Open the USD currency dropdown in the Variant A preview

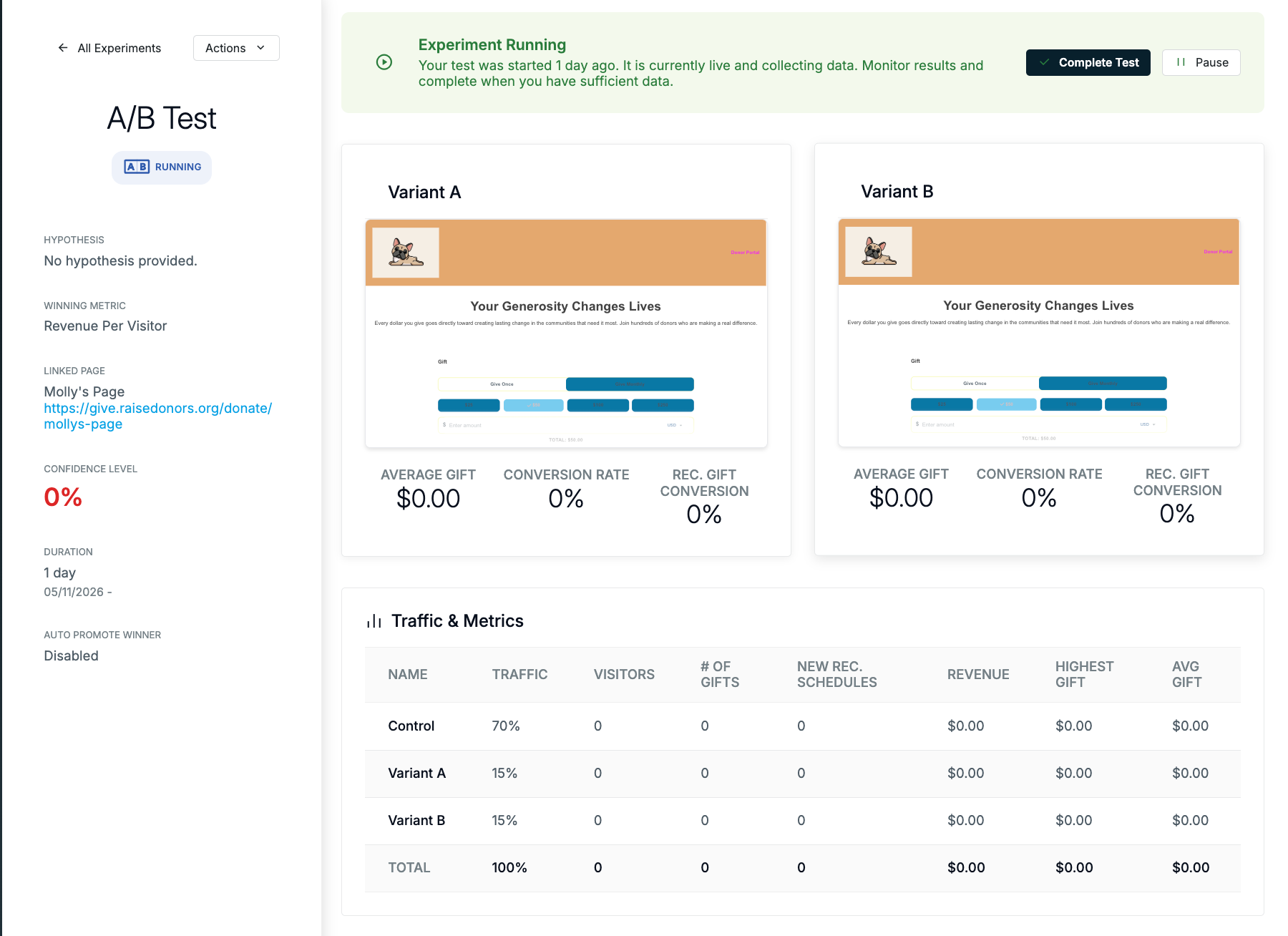tap(675, 425)
